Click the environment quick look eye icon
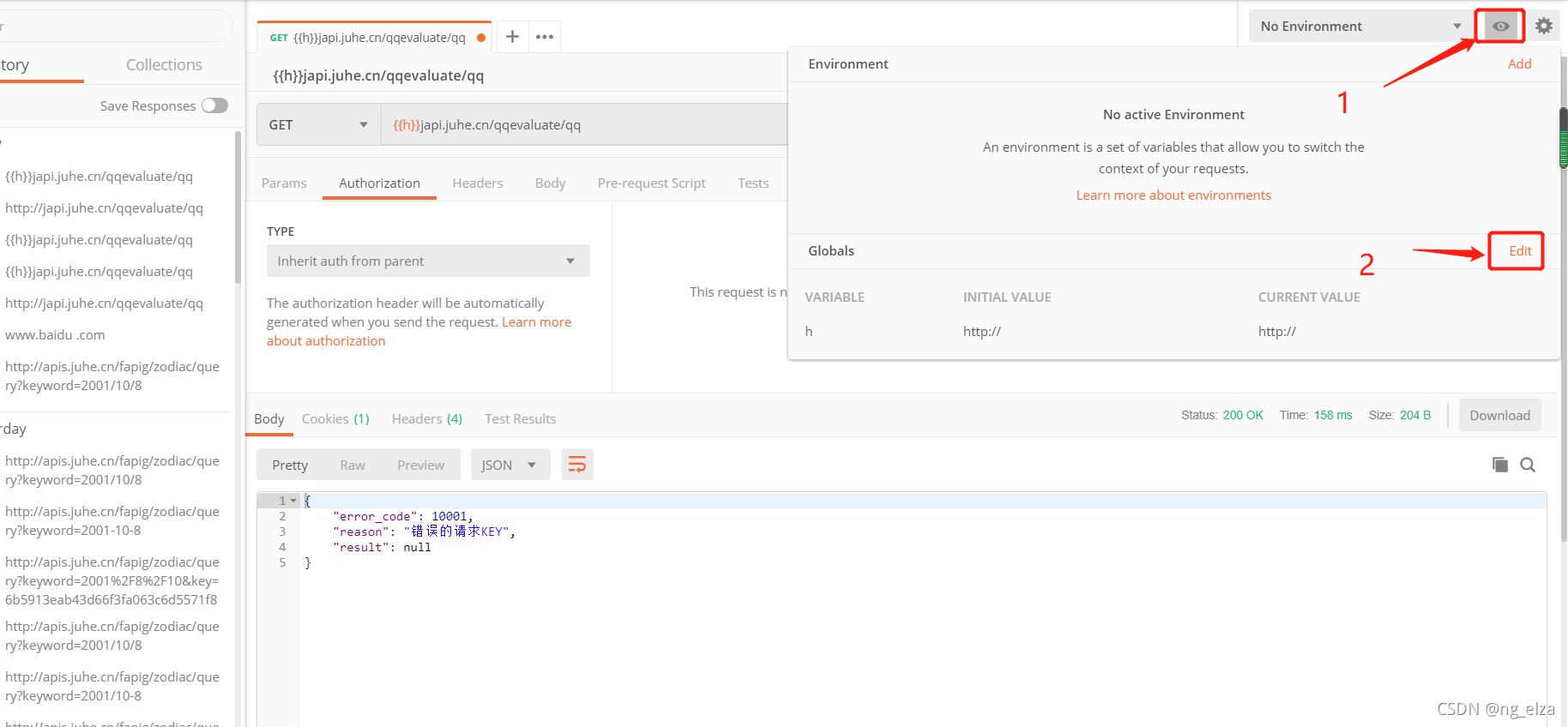 click(1500, 27)
